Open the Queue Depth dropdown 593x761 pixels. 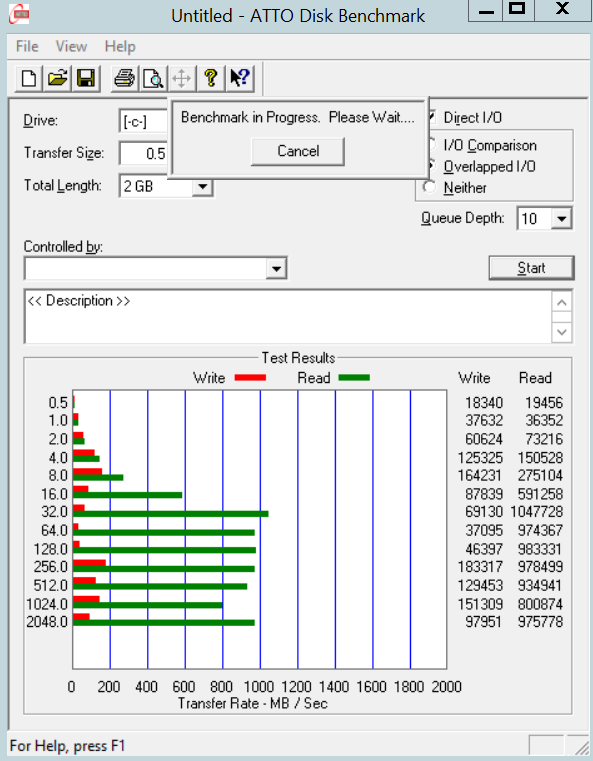tap(561, 219)
